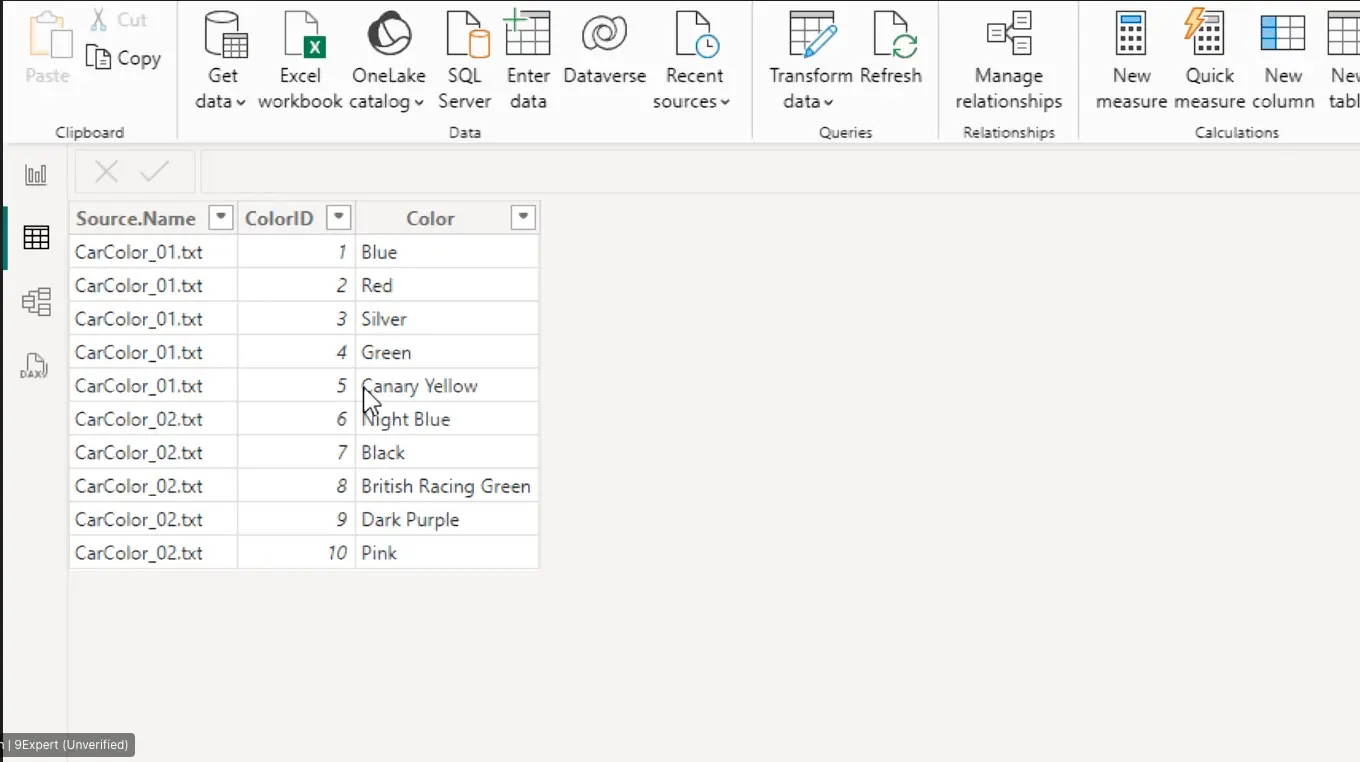Open the OneLake catalog dropdown
The width and height of the screenshot is (1360, 762).
click(388, 60)
